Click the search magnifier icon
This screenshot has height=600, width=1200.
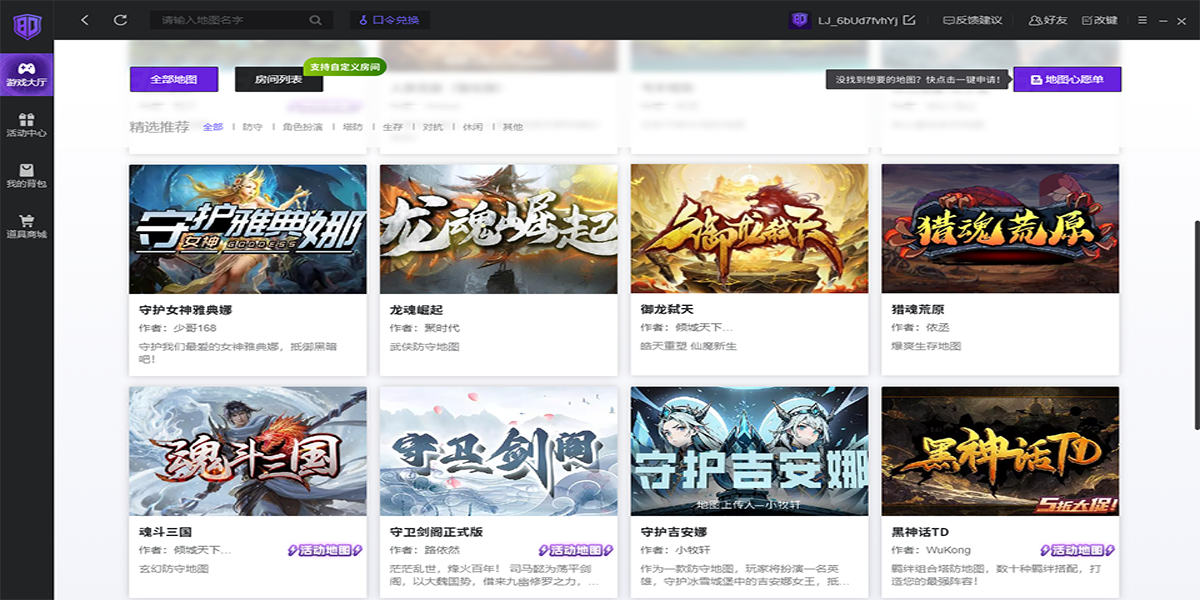(x=316, y=20)
